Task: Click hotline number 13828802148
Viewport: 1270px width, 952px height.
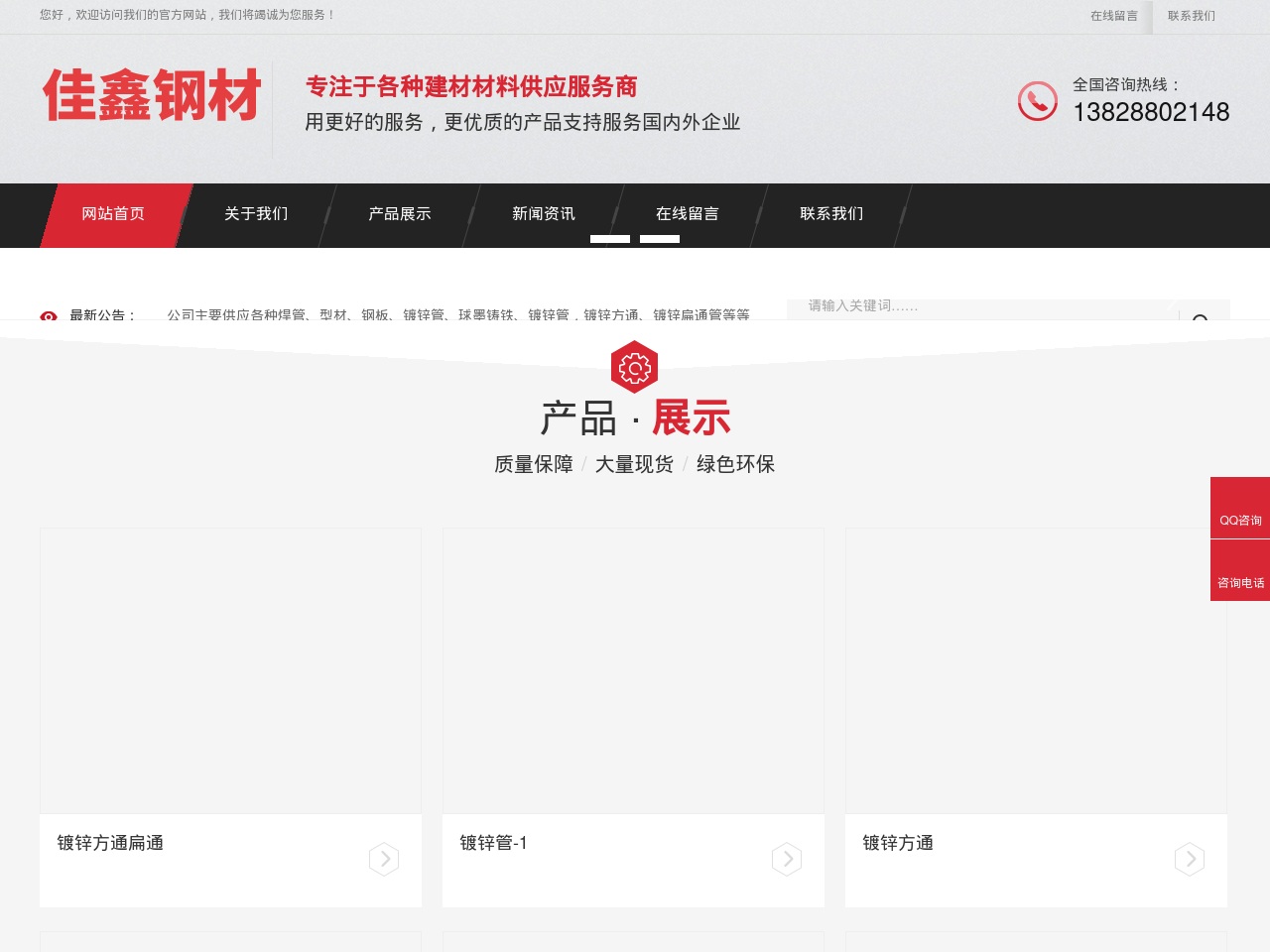Action: click(1151, 112)
